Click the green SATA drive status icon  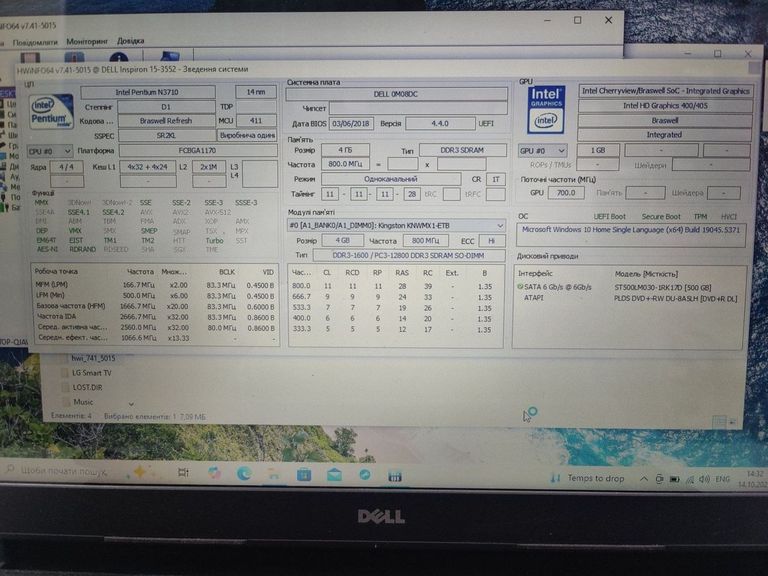[523, 287]
